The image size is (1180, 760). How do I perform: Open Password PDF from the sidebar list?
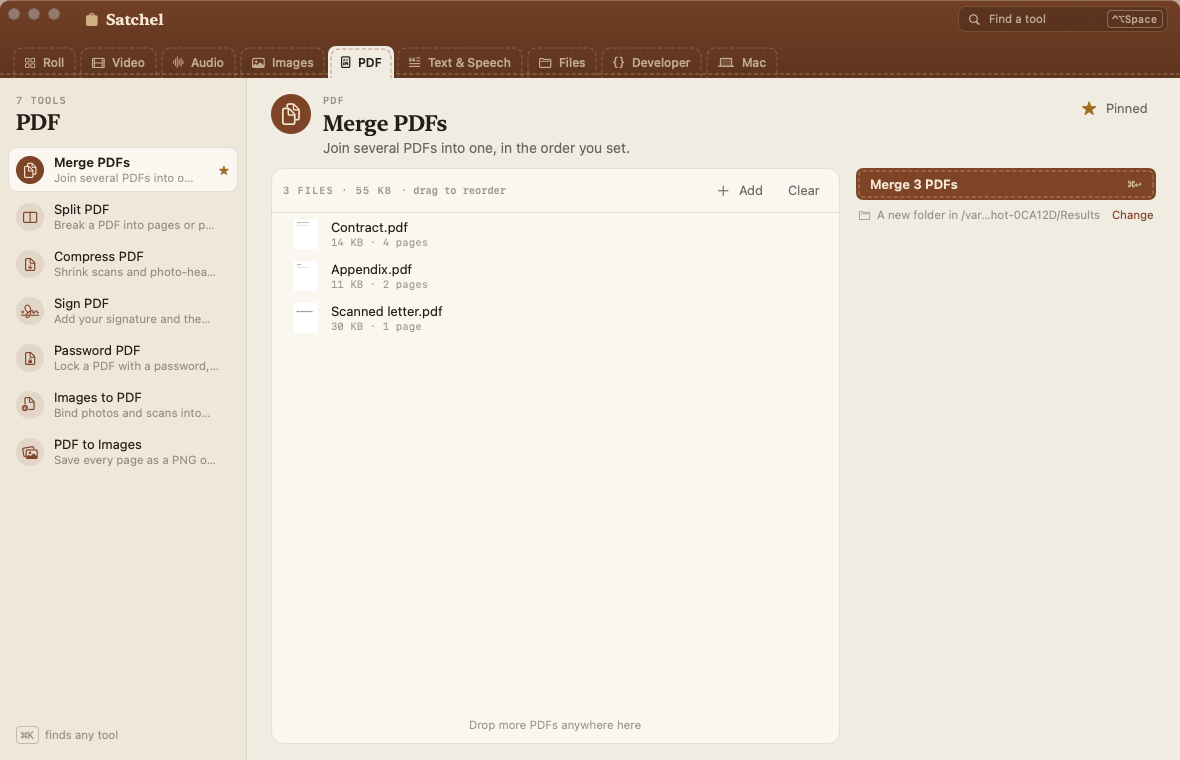(x=123, y=358)
